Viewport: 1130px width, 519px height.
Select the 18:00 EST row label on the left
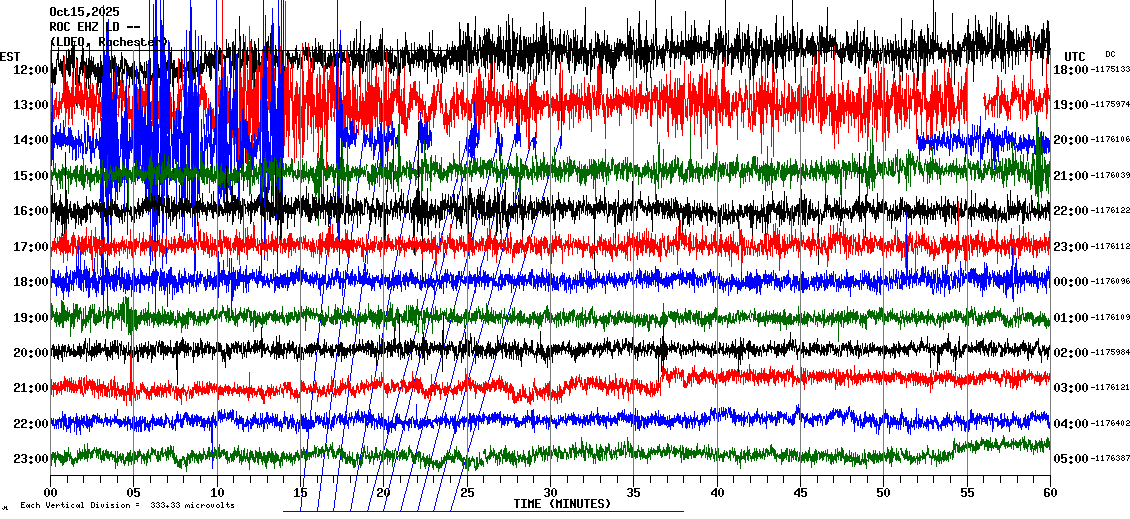31,282
